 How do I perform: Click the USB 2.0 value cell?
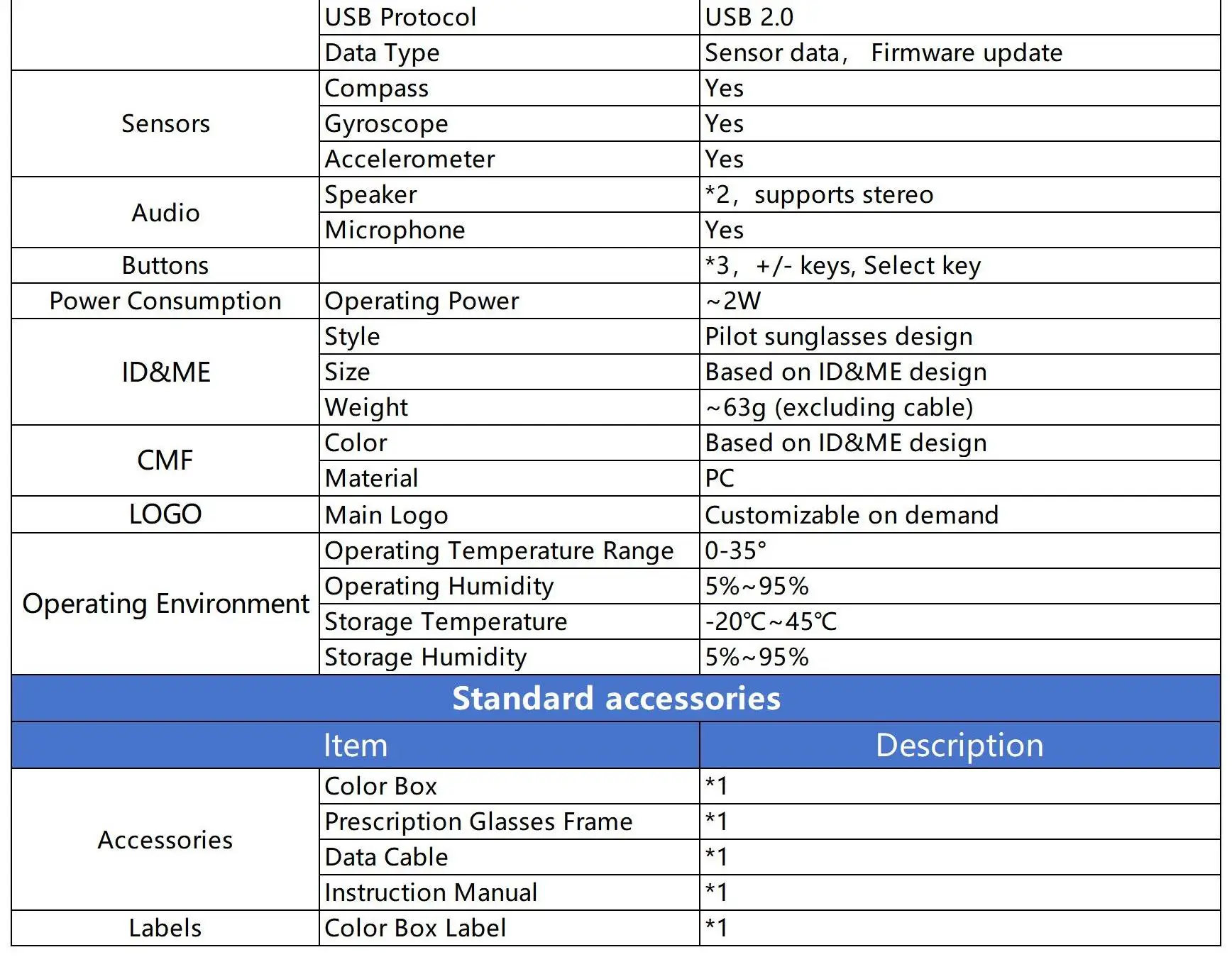coord(959,17)
